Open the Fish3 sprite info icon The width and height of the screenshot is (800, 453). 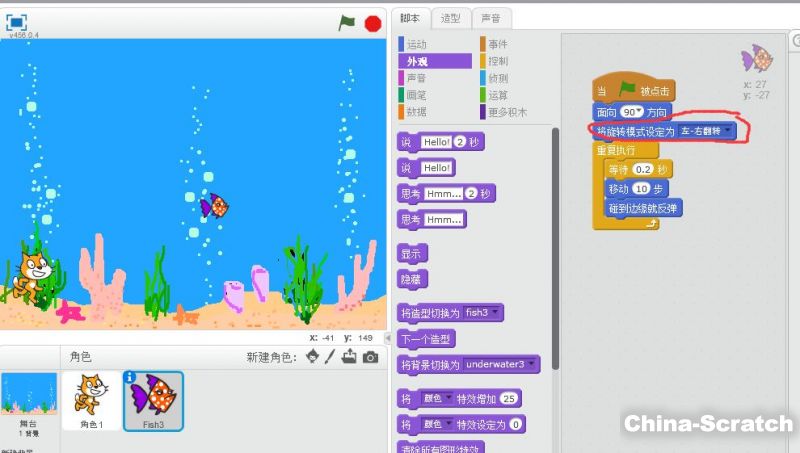pos(130,377)
